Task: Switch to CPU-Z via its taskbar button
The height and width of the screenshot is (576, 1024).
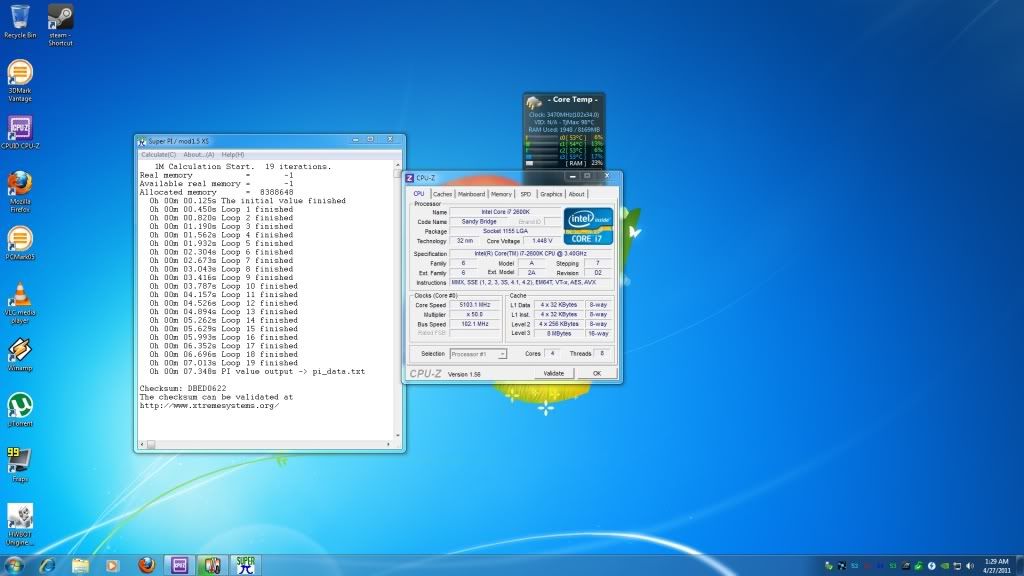Action: [180, 565]
